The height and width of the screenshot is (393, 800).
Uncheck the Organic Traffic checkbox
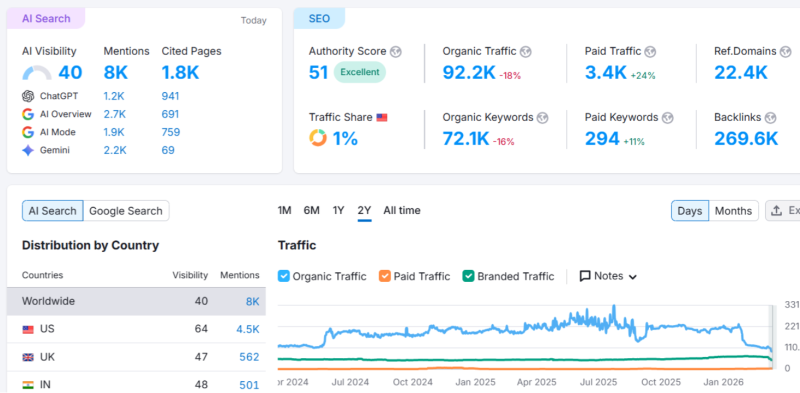(283, 276)
